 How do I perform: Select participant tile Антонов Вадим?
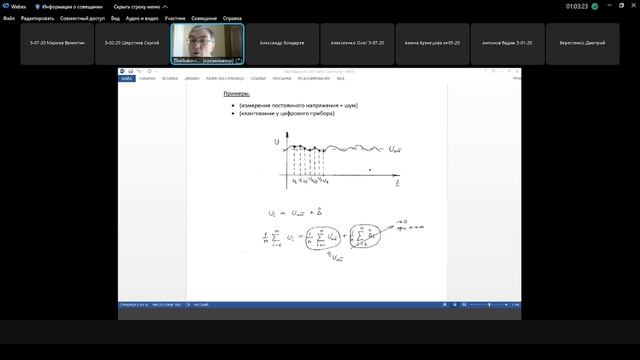(x=507, y=44)
